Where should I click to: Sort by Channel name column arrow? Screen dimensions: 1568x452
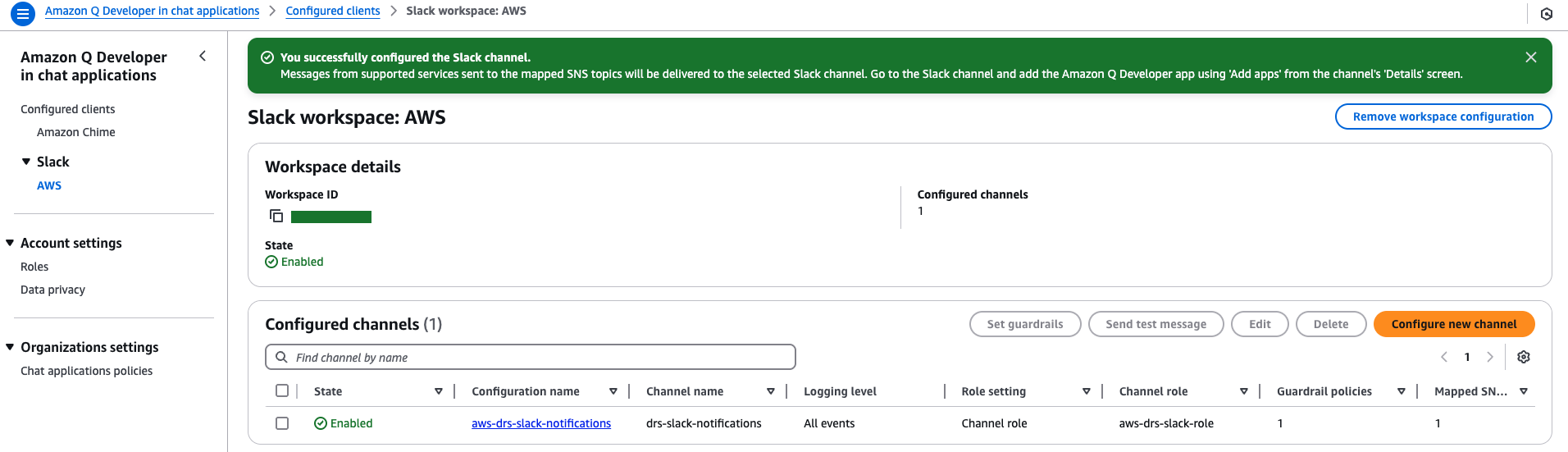[x=771, y=392]
